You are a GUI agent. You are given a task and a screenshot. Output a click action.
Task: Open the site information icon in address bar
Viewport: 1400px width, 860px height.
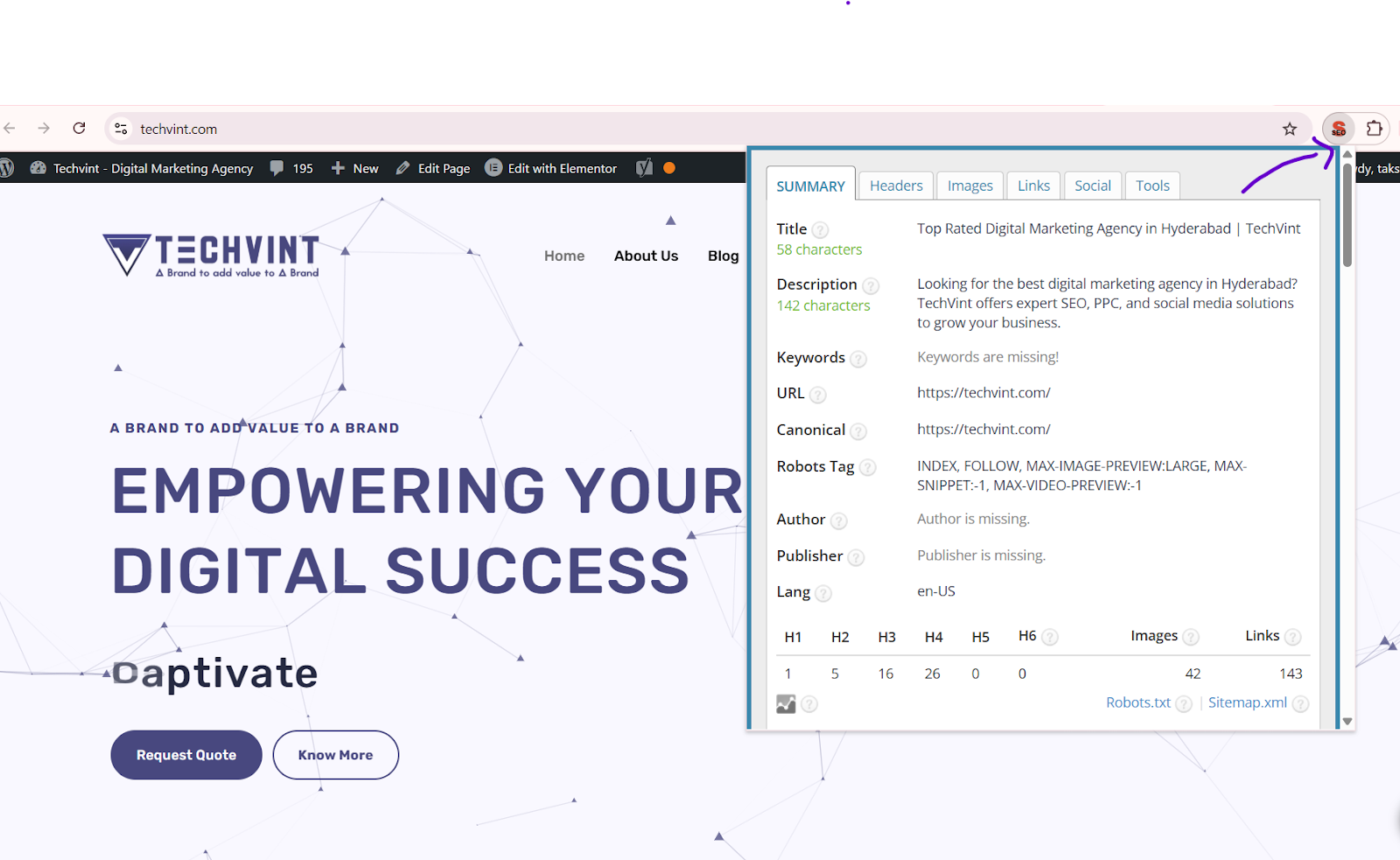point(121,129)
